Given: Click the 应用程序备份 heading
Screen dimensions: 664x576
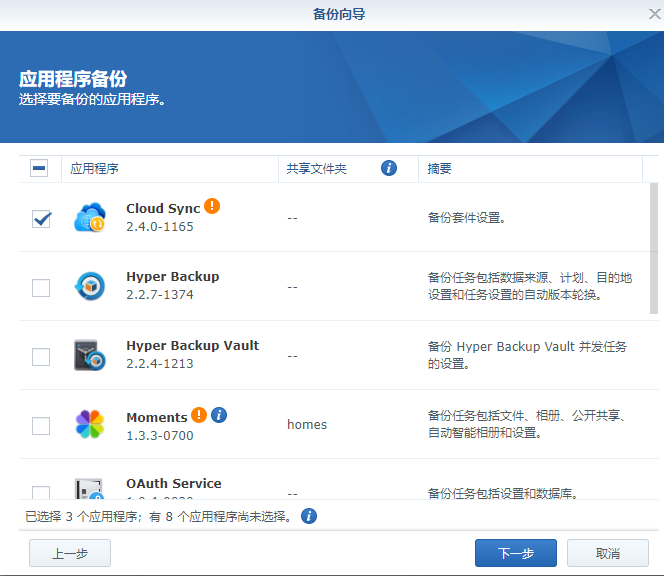Looking at the screenshot, I should [x=73, y=79].
